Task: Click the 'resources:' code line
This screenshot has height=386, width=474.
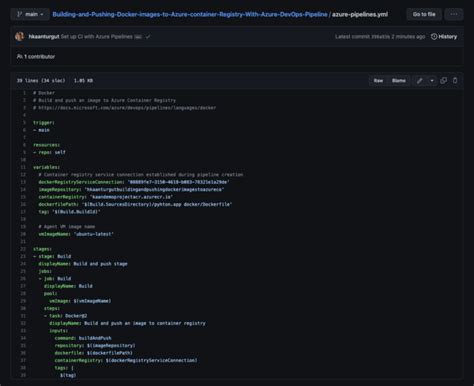Action: tap(47, 145)
